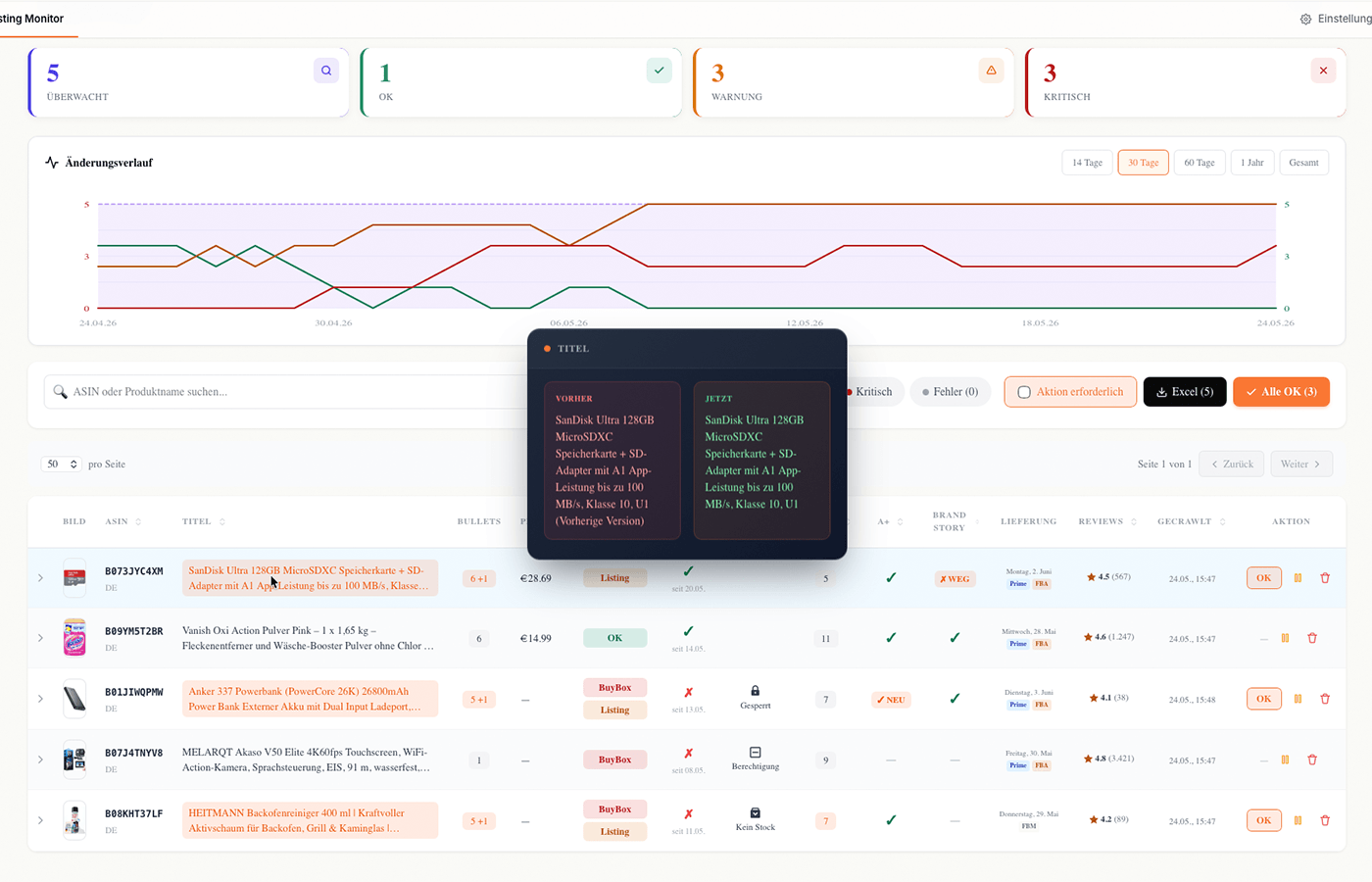Click the lock icon above Gesperrt

click(755, 691)
